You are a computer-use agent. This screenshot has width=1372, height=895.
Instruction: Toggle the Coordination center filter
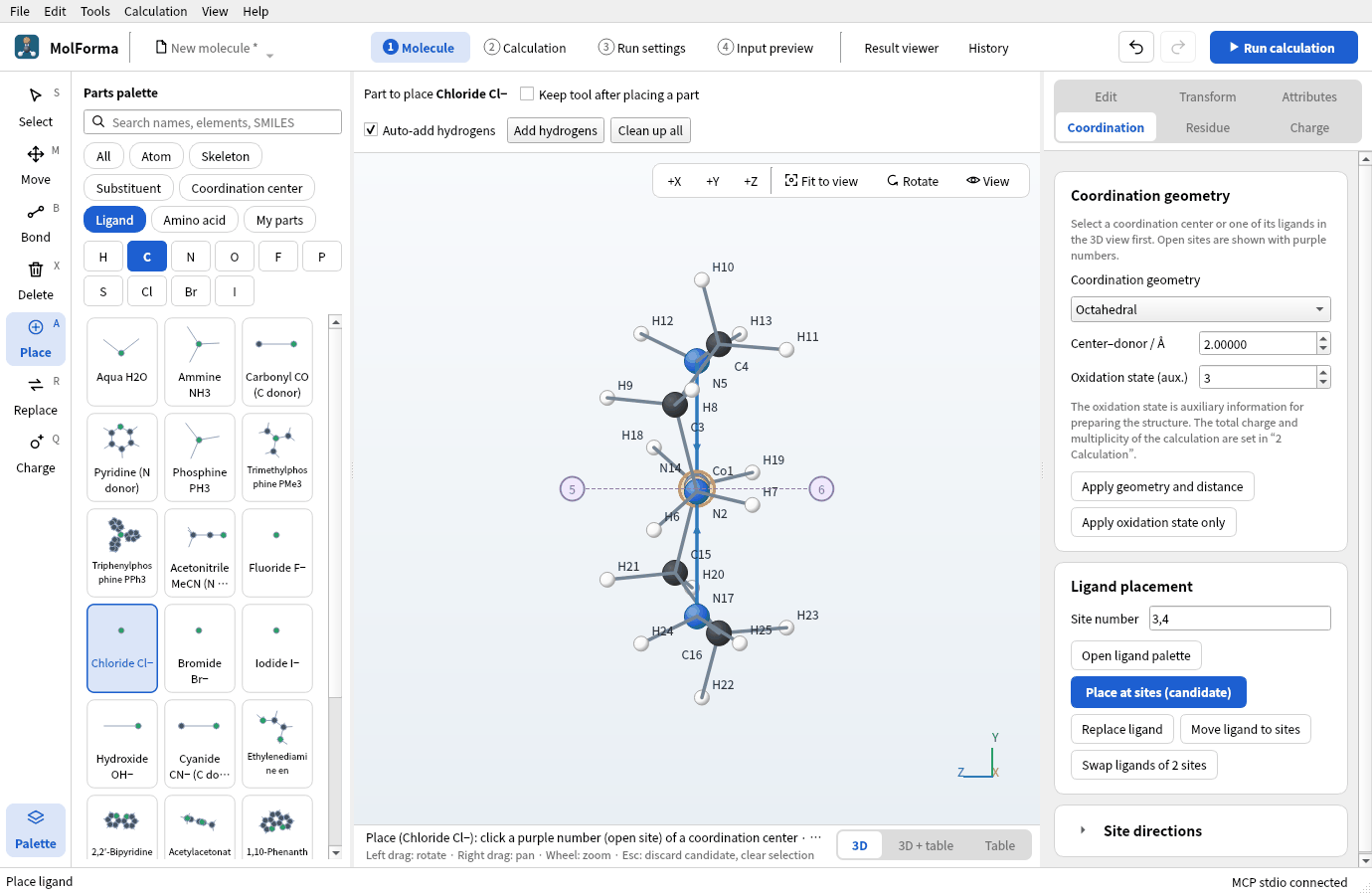click(247, 188)
